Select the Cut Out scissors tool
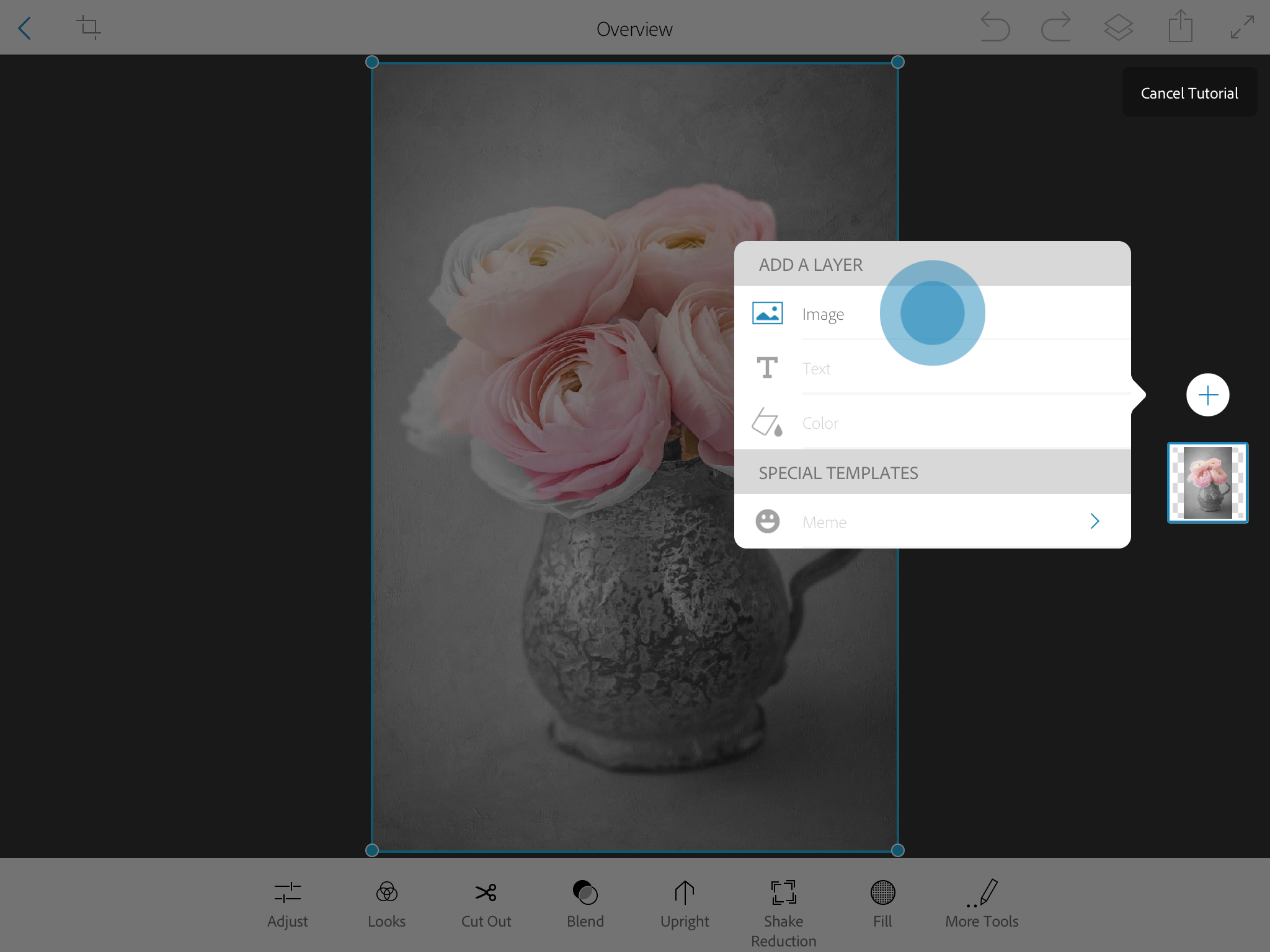The width and height of the screenshot is (1270, 952). pyautogui.click(x=486, y=904)
